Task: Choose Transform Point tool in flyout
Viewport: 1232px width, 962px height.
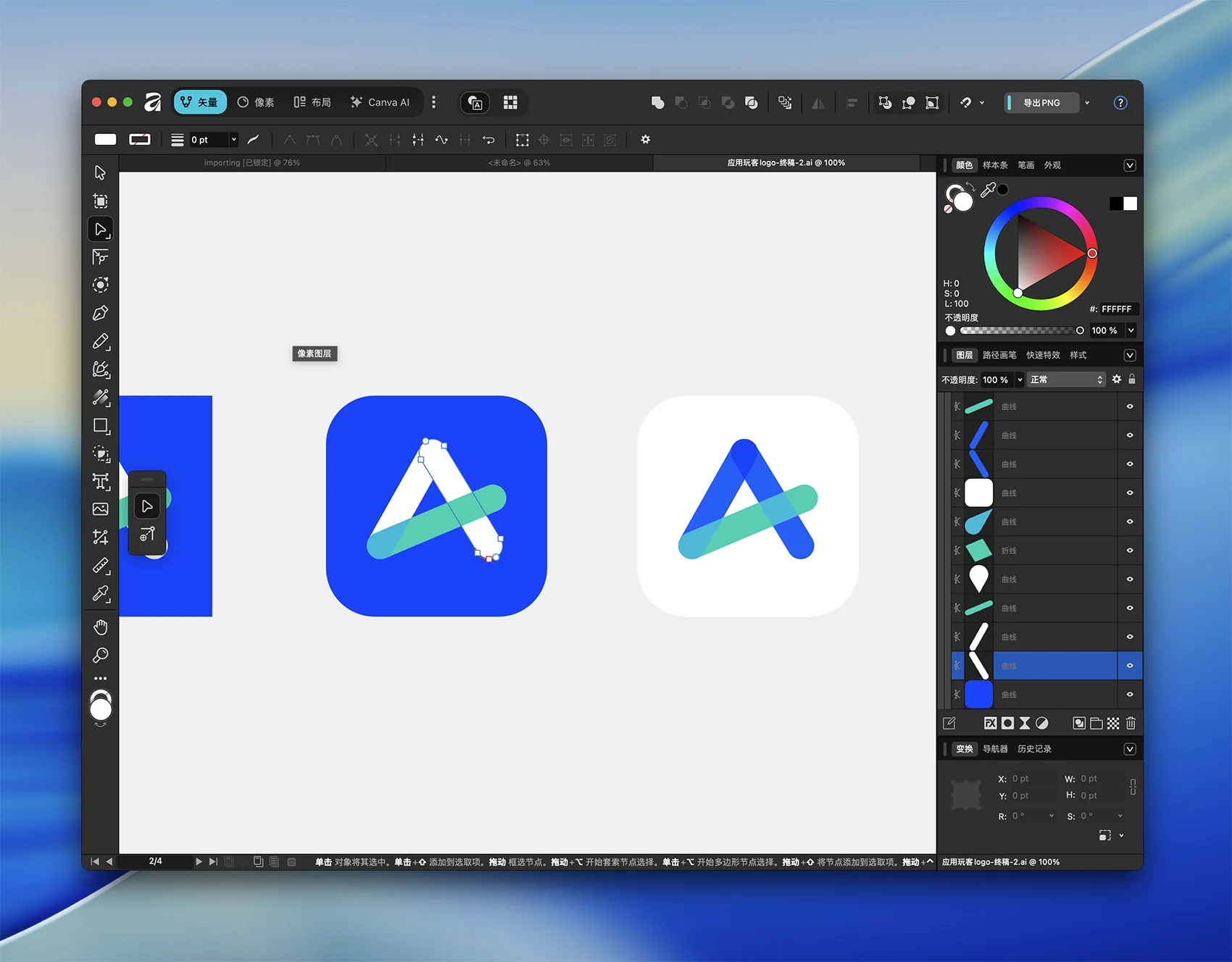Action: (147, 535)
